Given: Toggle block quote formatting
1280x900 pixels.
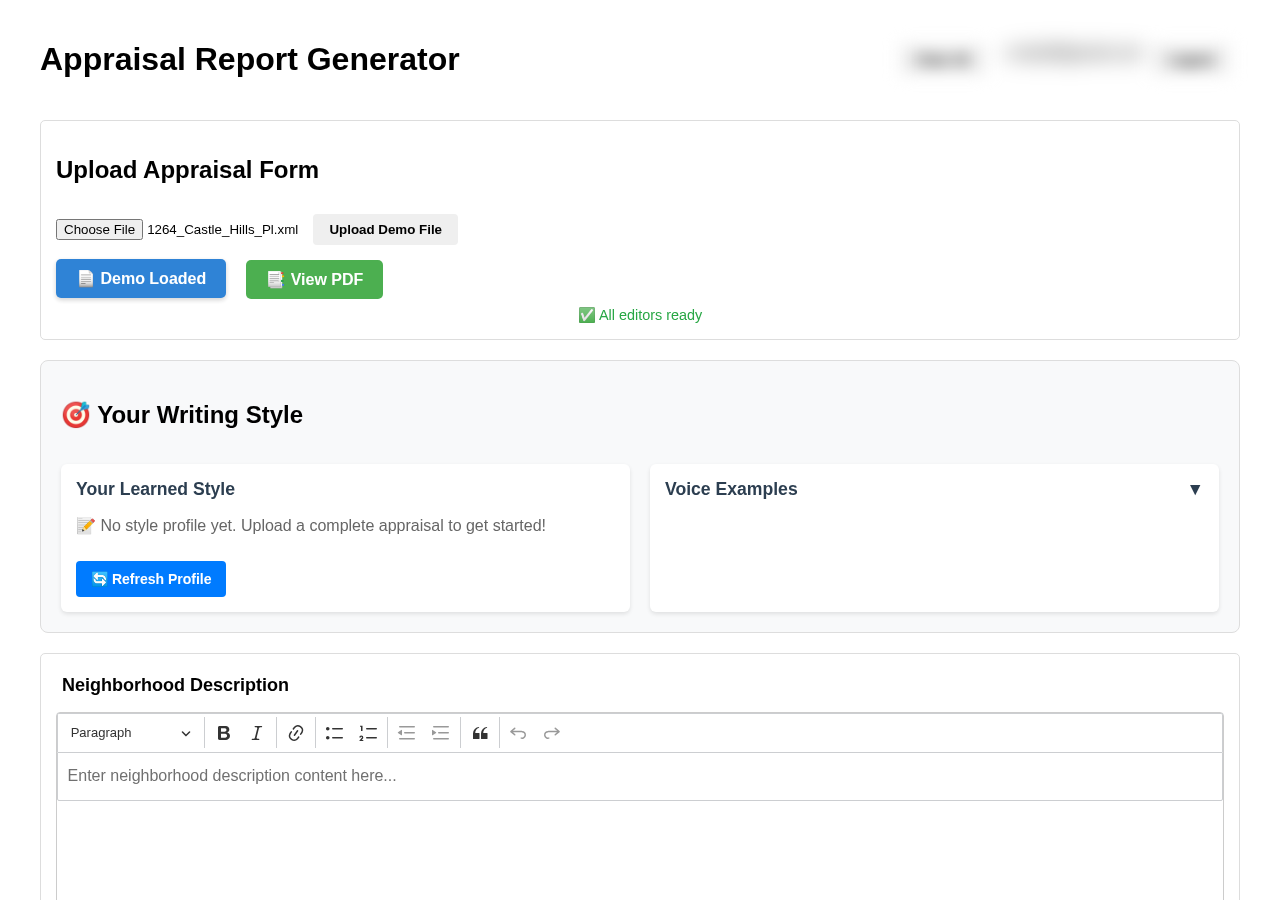Looking at the screenshot, I should 480,733.
